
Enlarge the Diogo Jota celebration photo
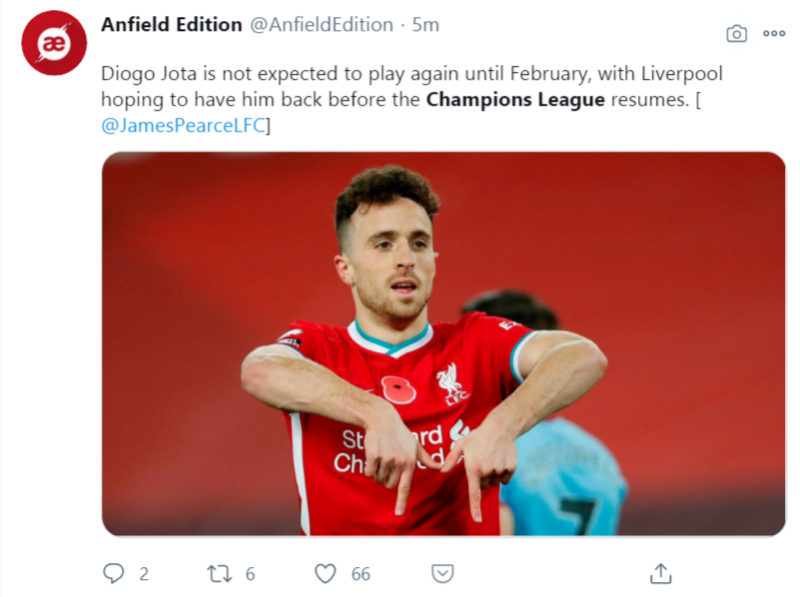click(443, 343)
